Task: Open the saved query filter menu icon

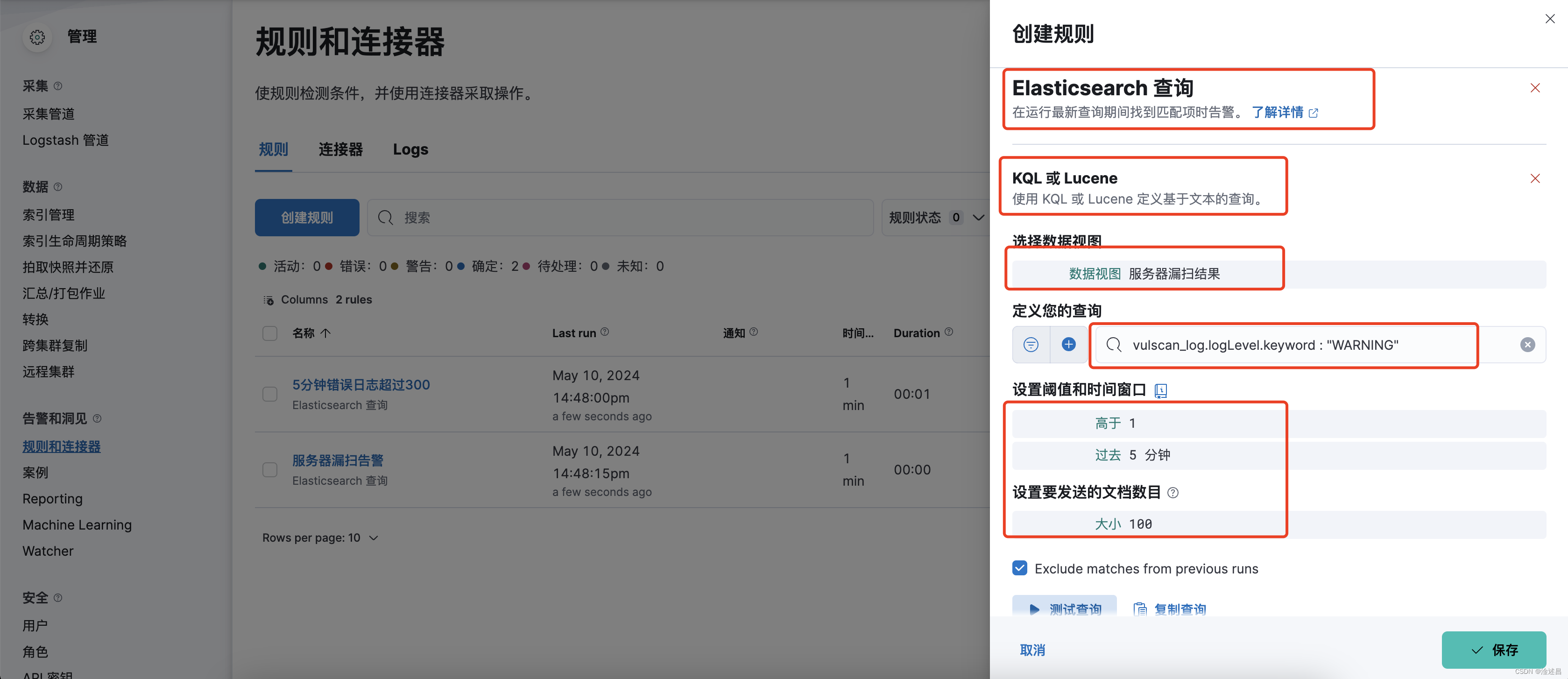Action: click(x=1031, y=345)
